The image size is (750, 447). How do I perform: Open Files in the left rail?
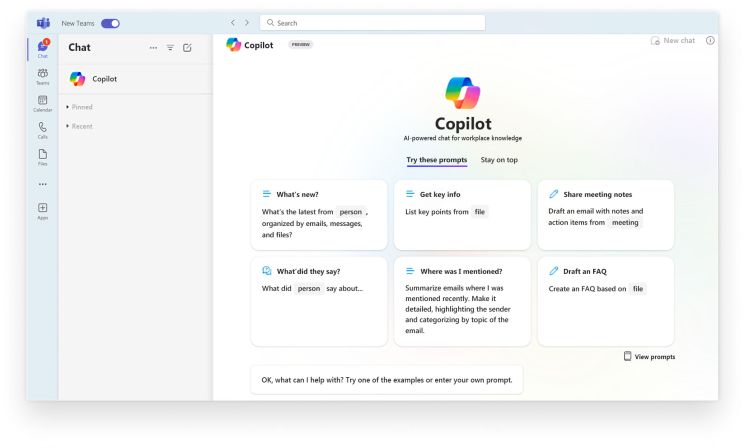pos(43,157)
